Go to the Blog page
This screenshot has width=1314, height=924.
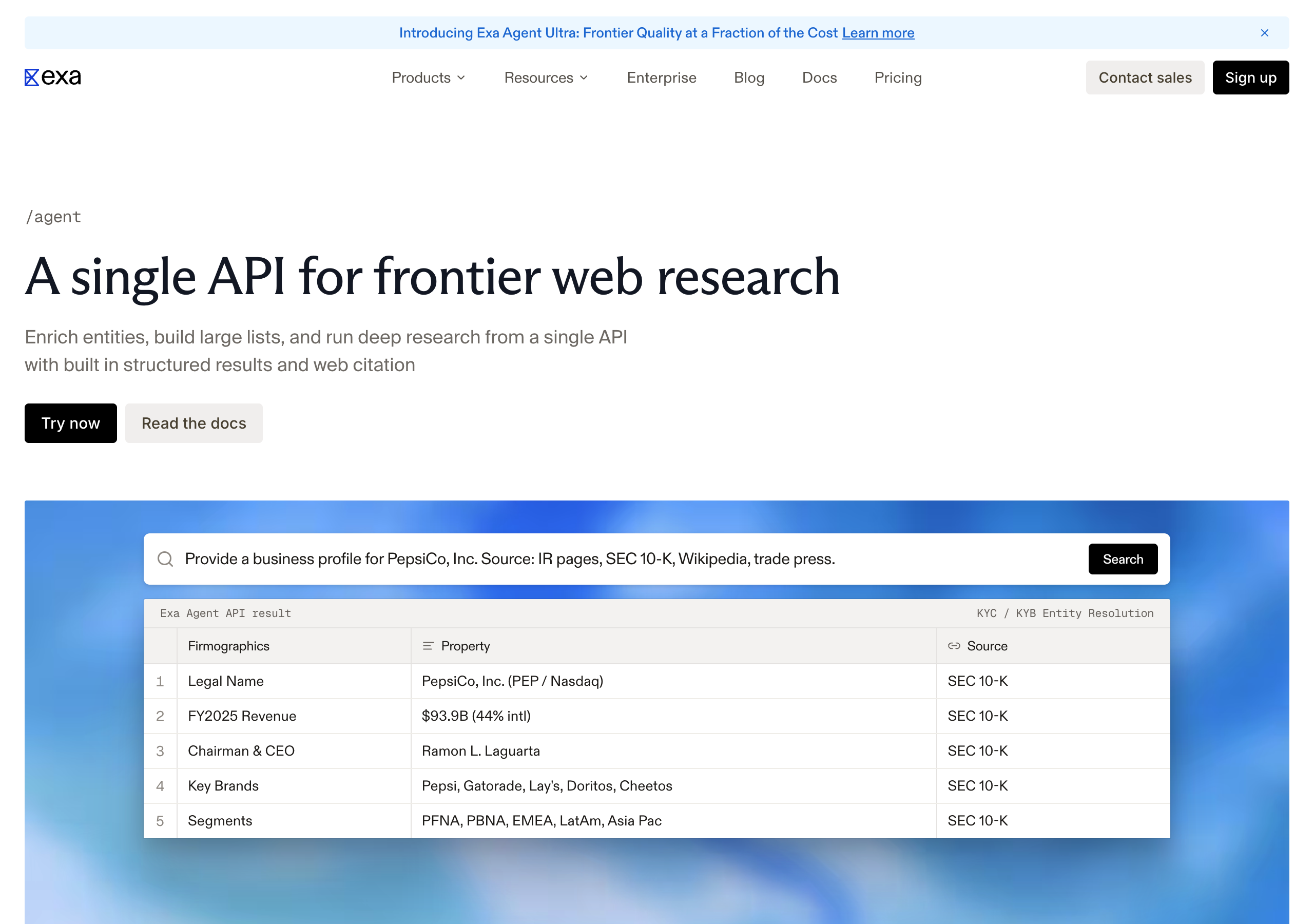[749, 78]
